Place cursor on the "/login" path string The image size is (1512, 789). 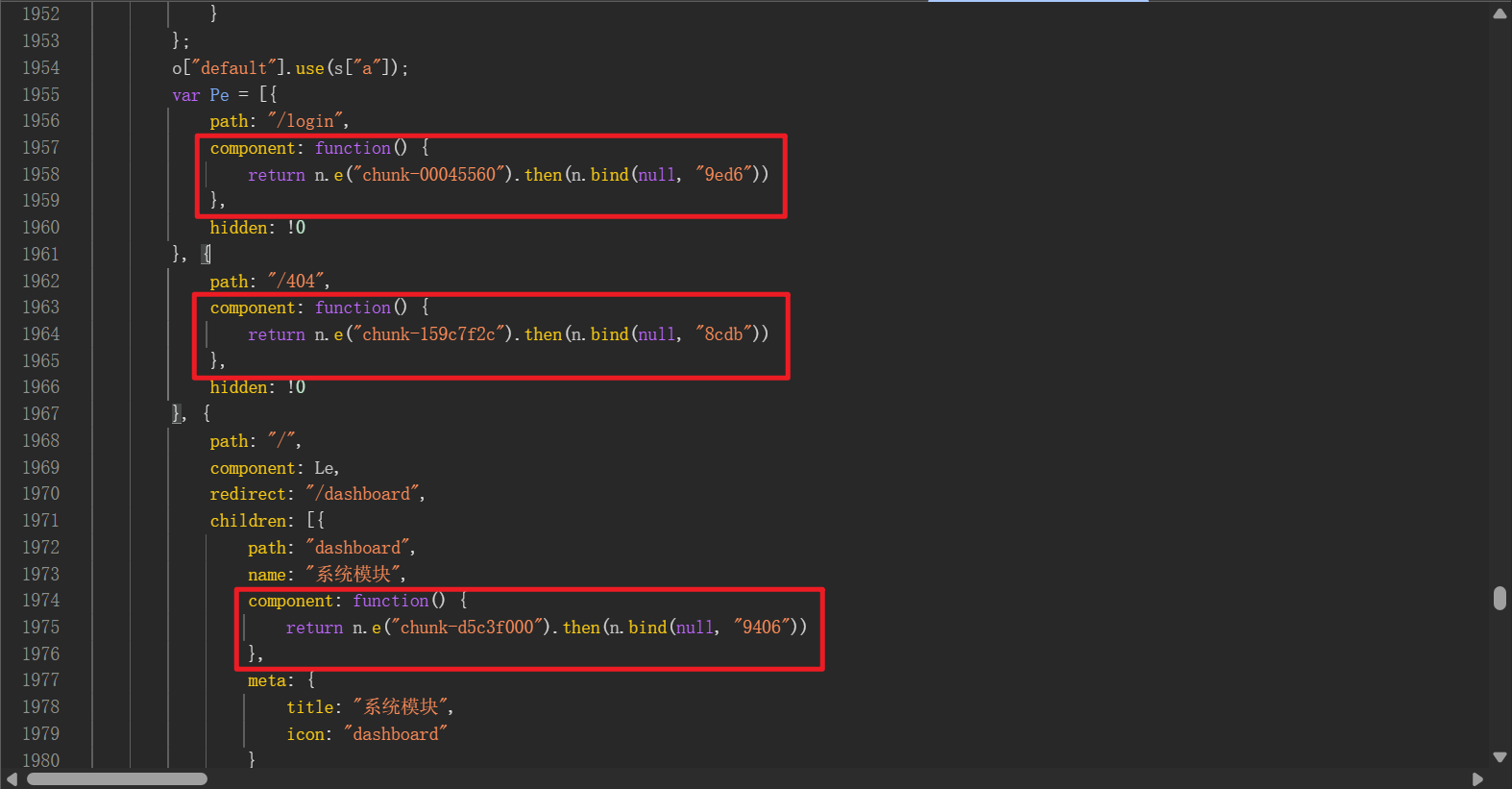(305, 121)
